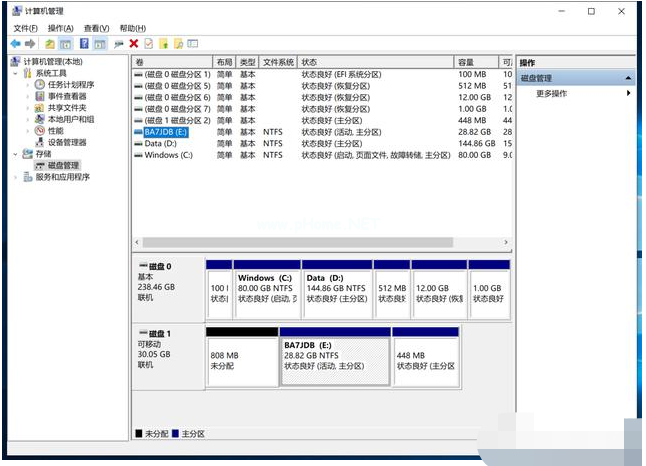Open the 操作(A) menu
Screen dimensions: 646x466
point(60,28)
